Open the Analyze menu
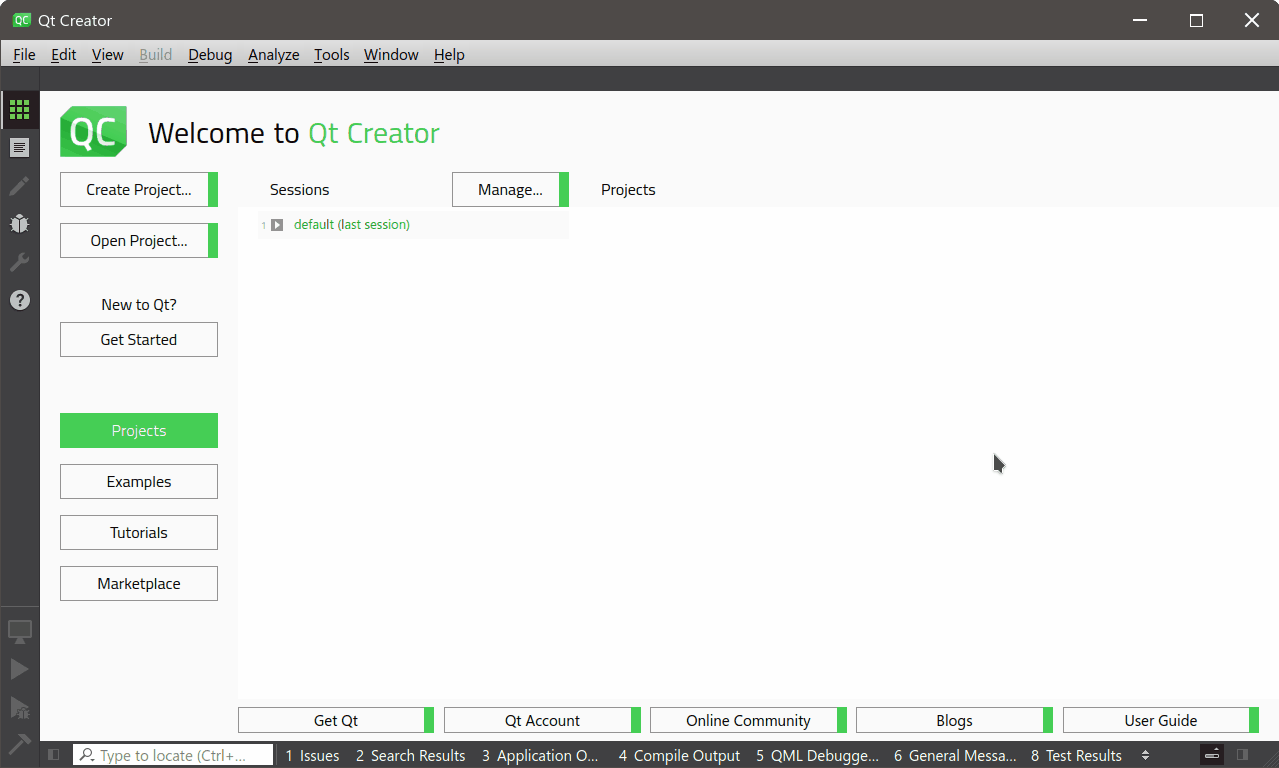1279x768 pixels. [273, 55]
